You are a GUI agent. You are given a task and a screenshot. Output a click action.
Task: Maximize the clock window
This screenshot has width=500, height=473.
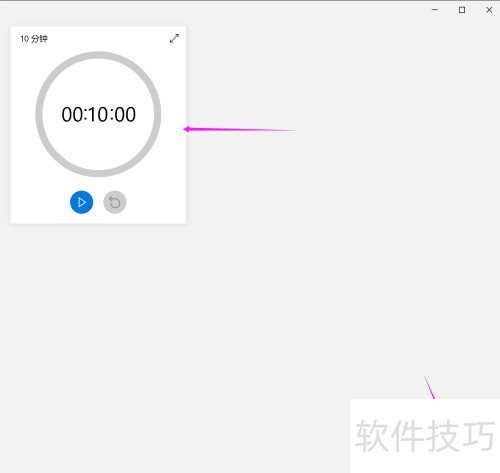pyautogui.click(x=462, y=10)
